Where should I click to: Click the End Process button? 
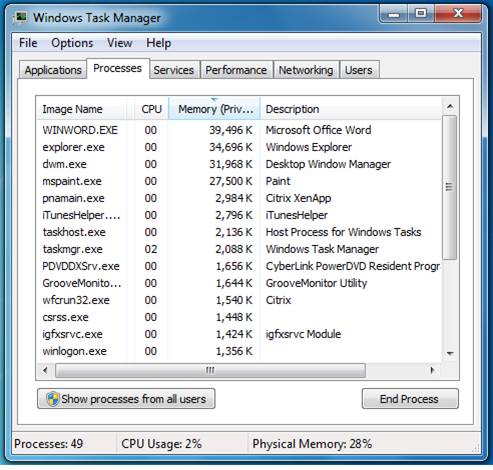pyautogui.click(x=410, y=399)
